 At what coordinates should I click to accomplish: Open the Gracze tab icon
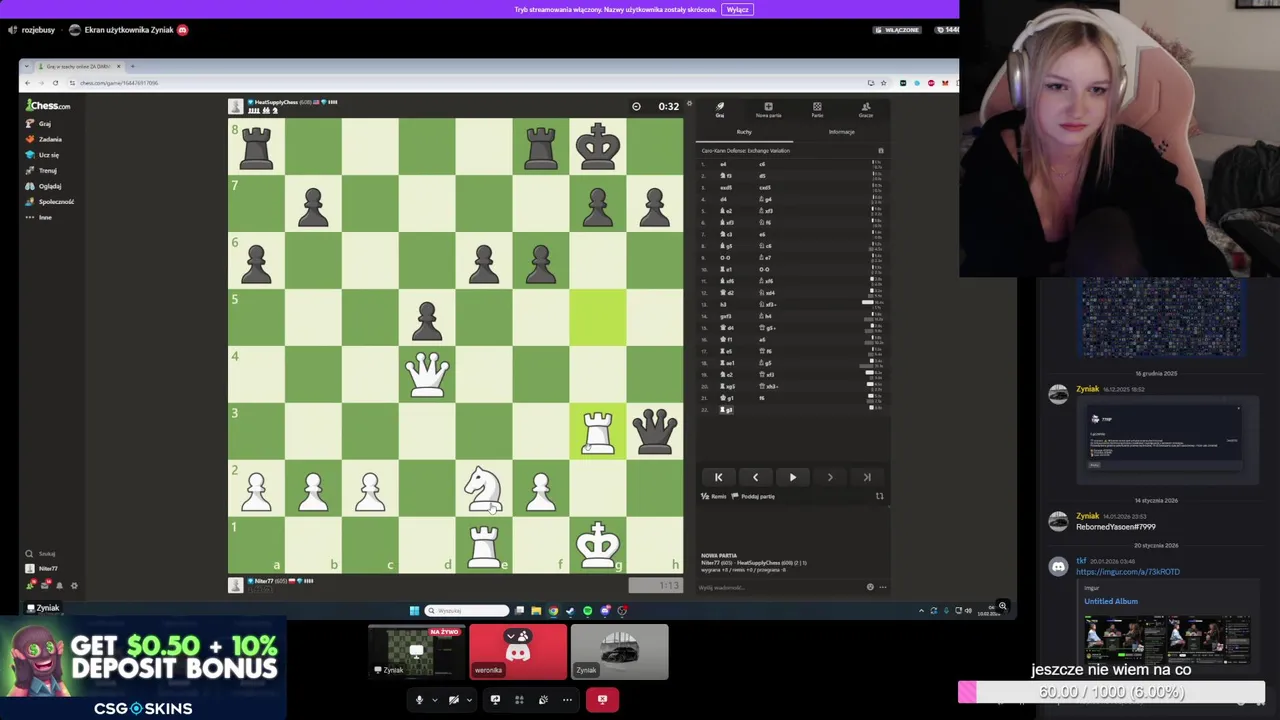point(866,109)
